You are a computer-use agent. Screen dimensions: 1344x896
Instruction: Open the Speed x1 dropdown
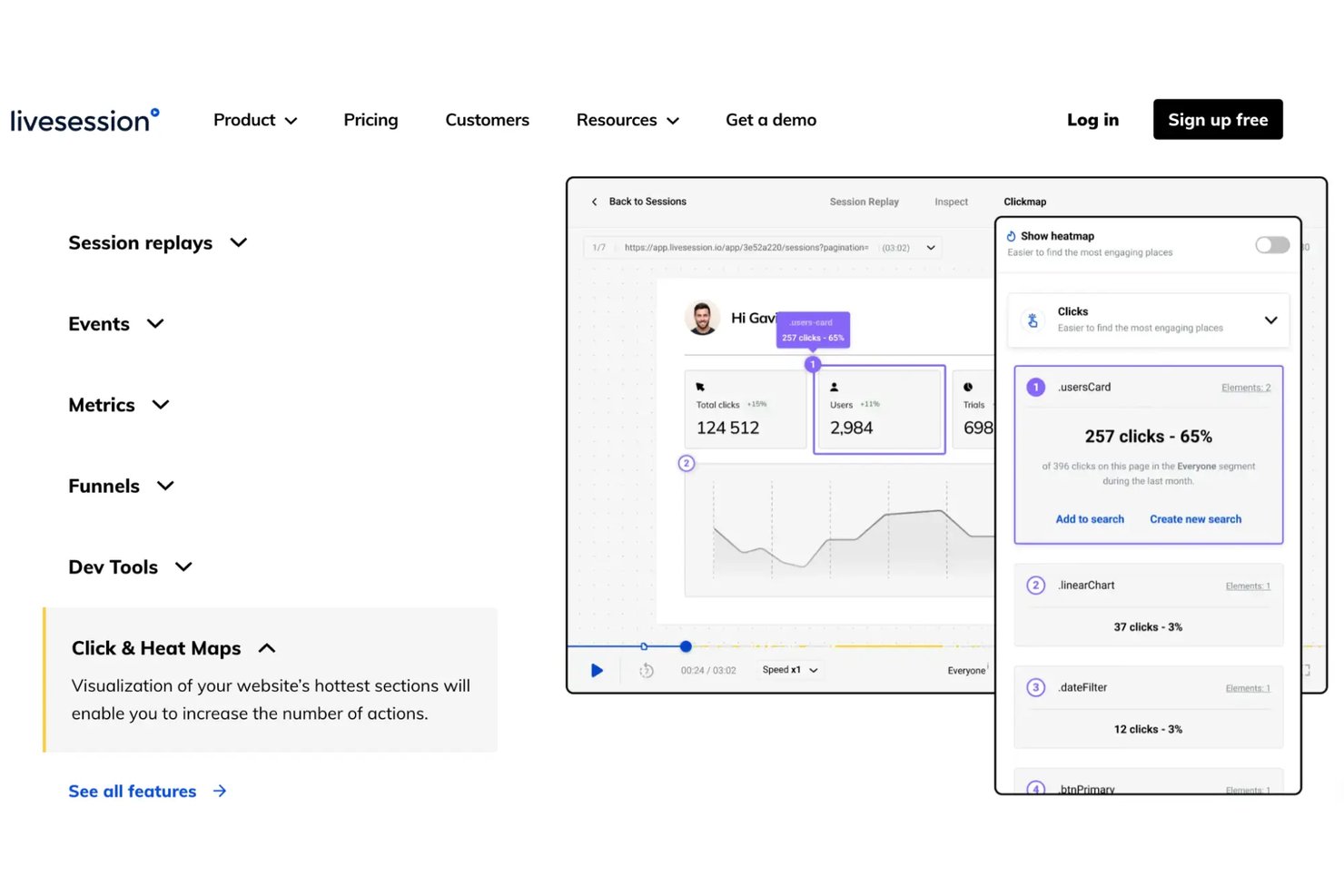[x=790, y=670]
